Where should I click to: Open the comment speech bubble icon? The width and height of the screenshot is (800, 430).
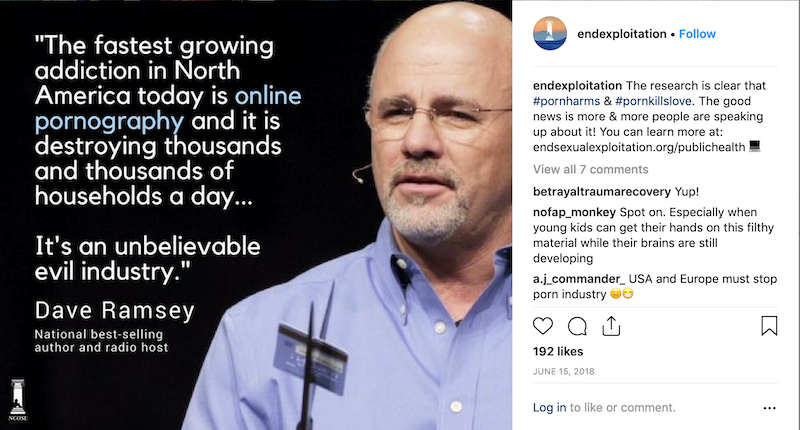(x=577, y=326)
